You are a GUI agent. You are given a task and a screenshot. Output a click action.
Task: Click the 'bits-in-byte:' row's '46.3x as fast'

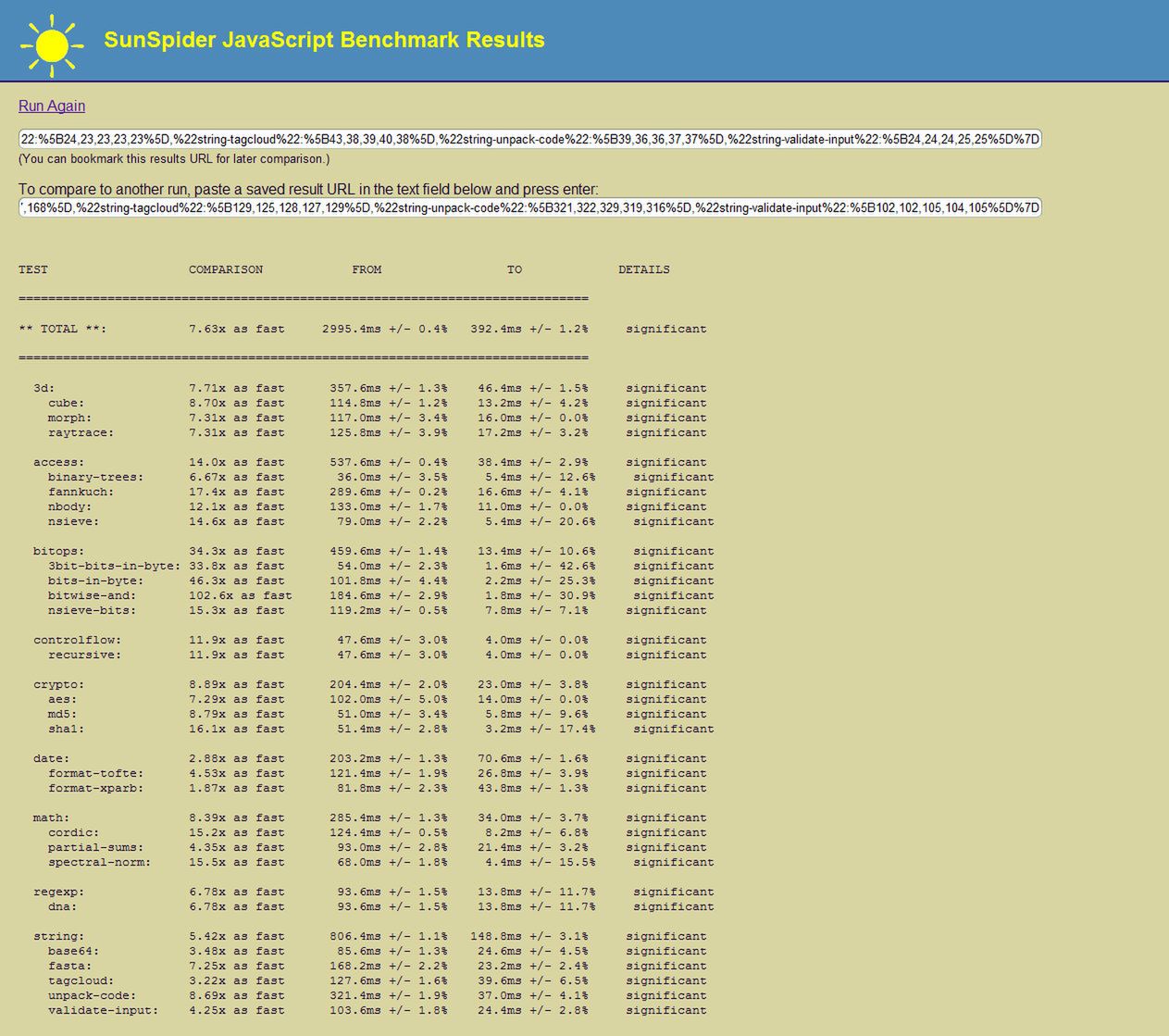pyautogui.click(x=237, y=581)
